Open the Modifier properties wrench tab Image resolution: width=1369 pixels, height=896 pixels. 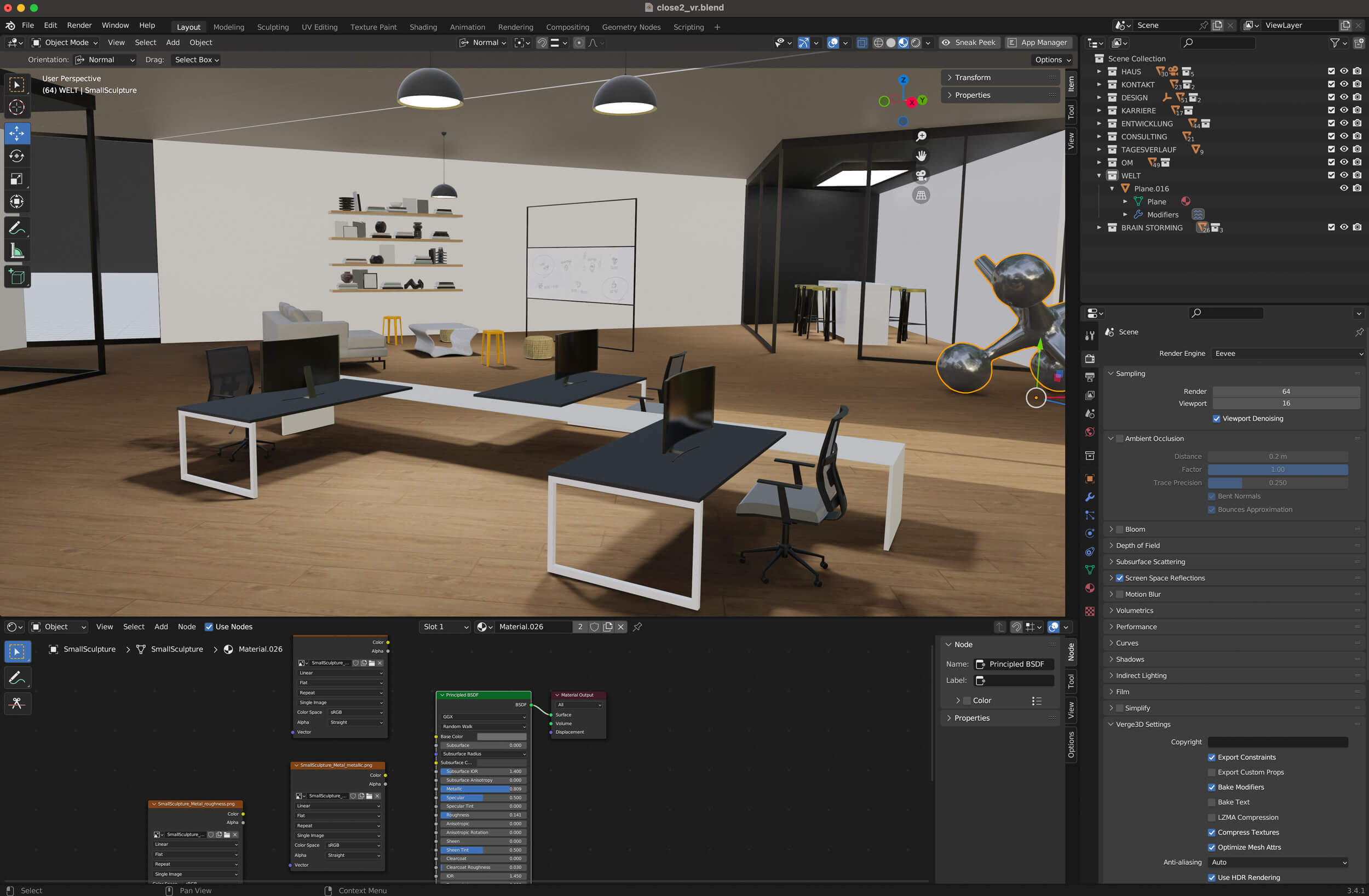(x=1089, y=497)
